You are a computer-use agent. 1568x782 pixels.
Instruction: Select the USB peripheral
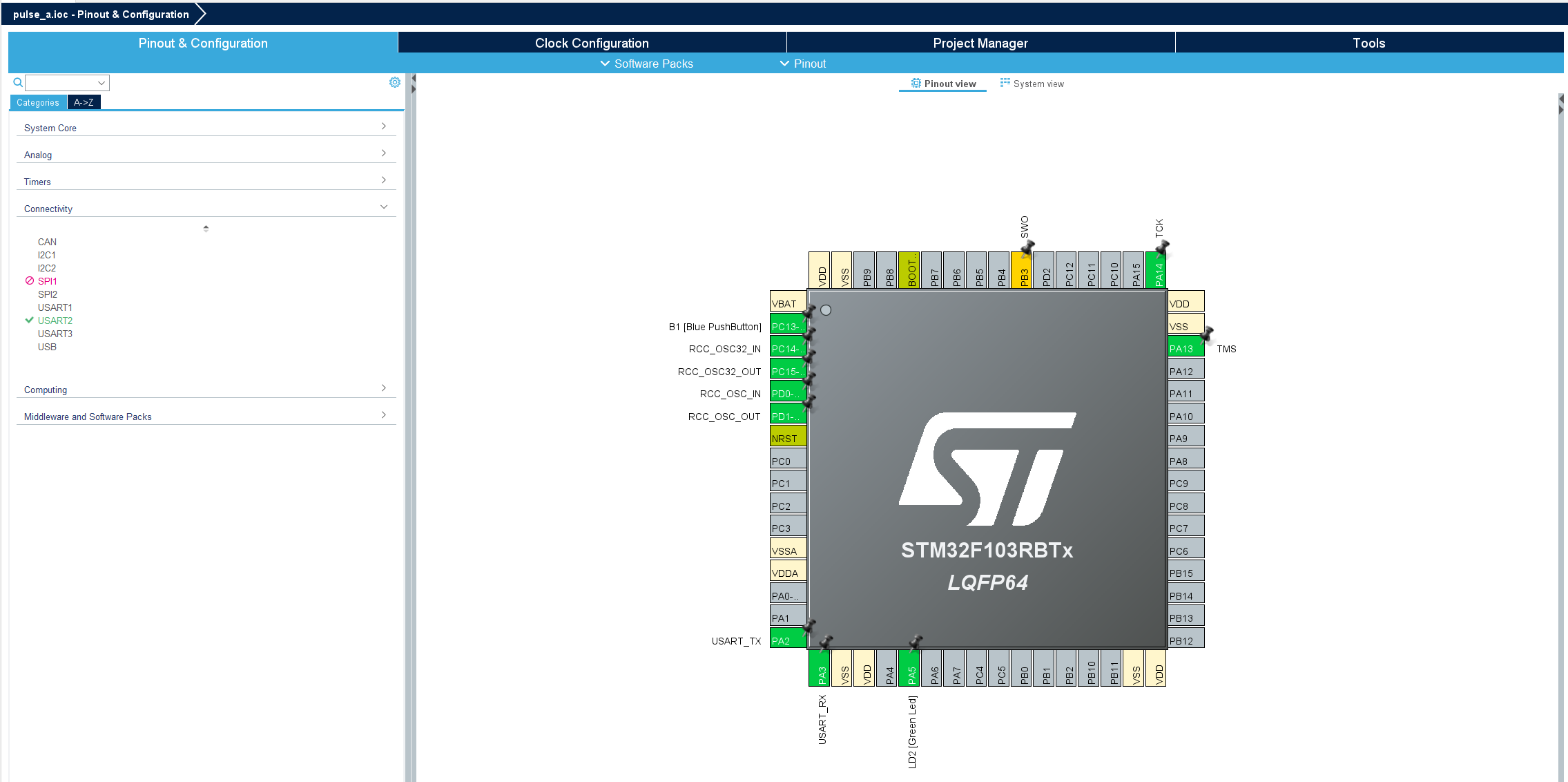(47, 347)
